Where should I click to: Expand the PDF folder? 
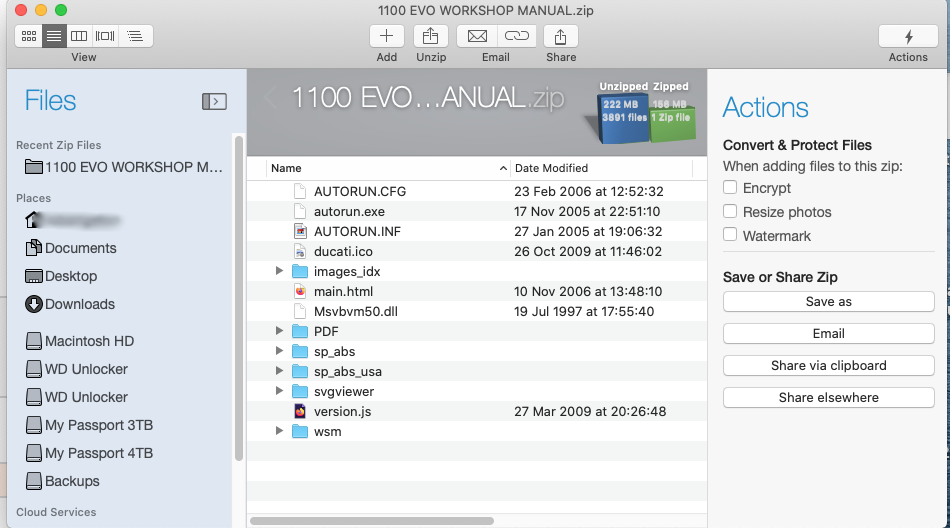point(279,331)
